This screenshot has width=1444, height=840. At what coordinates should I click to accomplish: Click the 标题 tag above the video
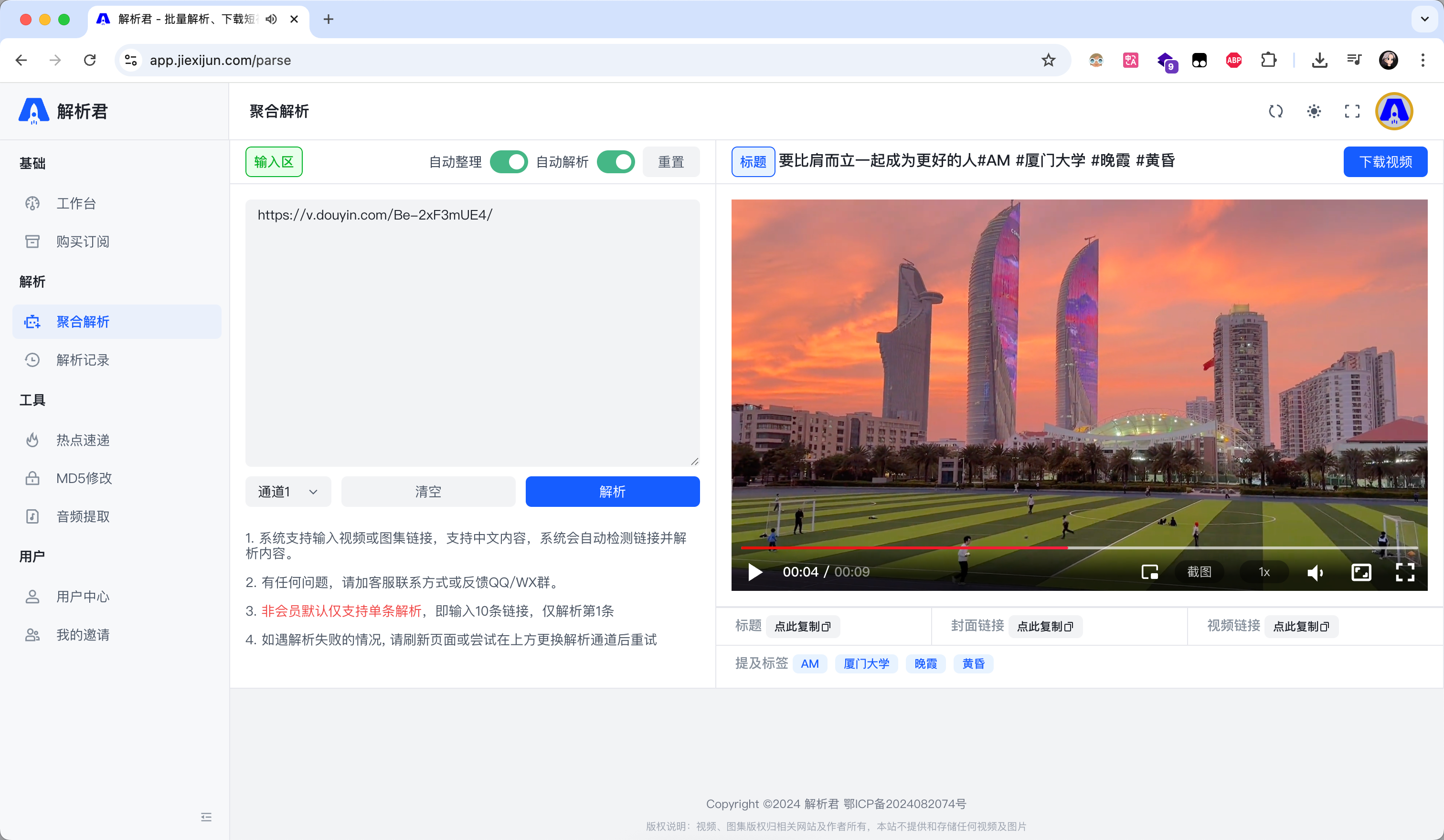pos(753,162)
